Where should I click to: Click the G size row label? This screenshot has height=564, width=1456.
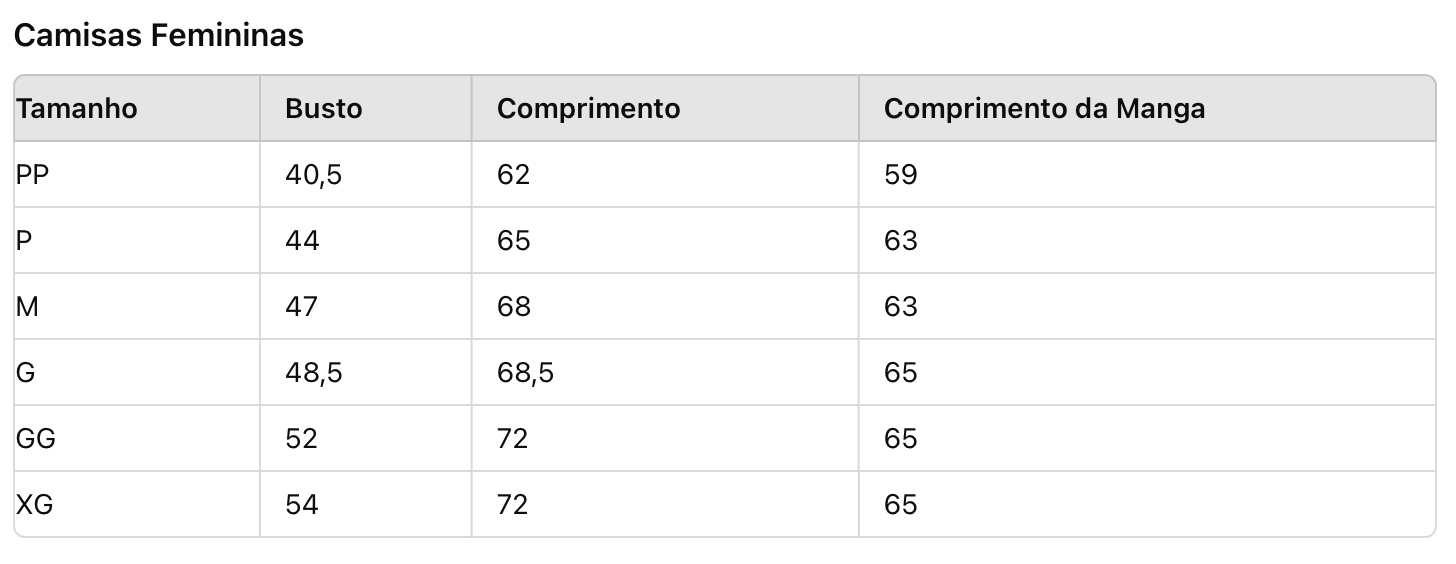[x=26, y=373]
